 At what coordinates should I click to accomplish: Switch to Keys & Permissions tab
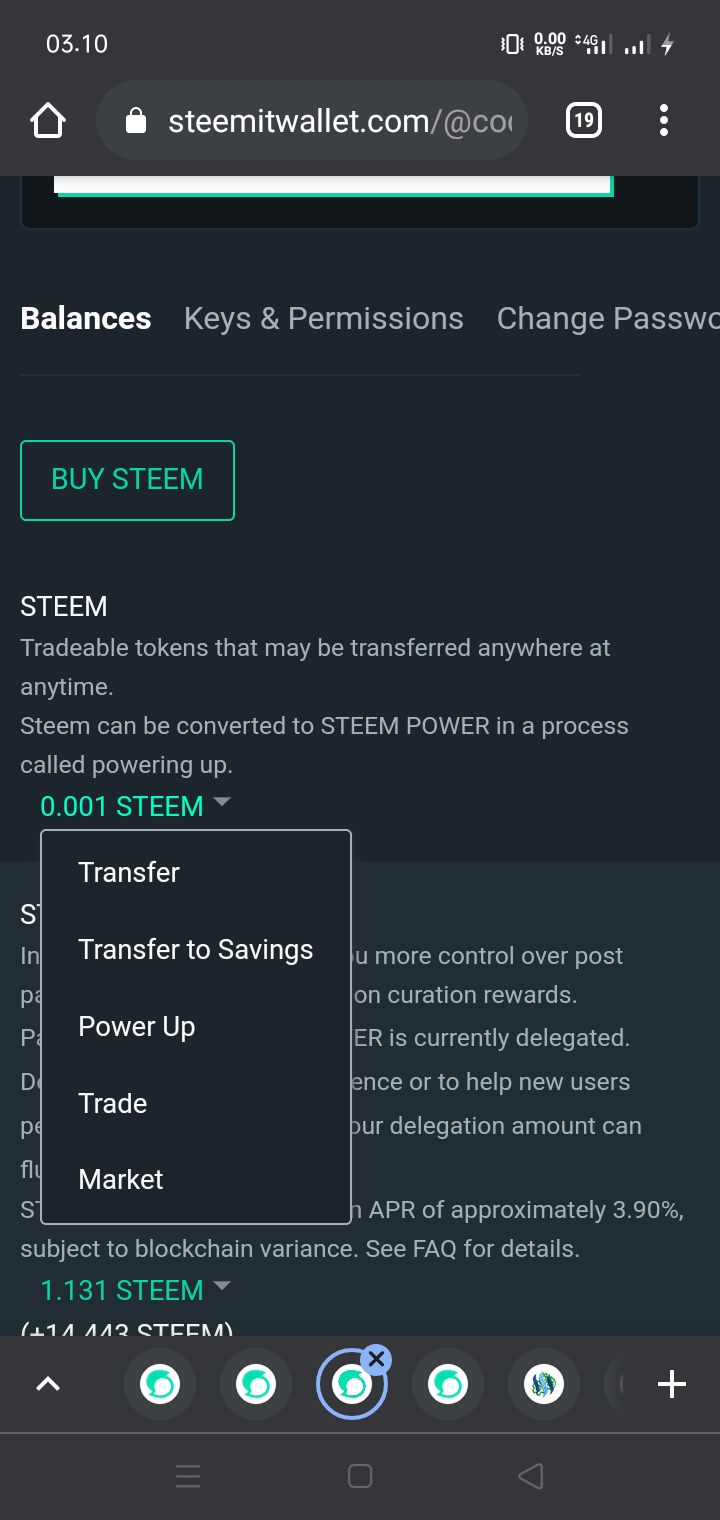324,318
